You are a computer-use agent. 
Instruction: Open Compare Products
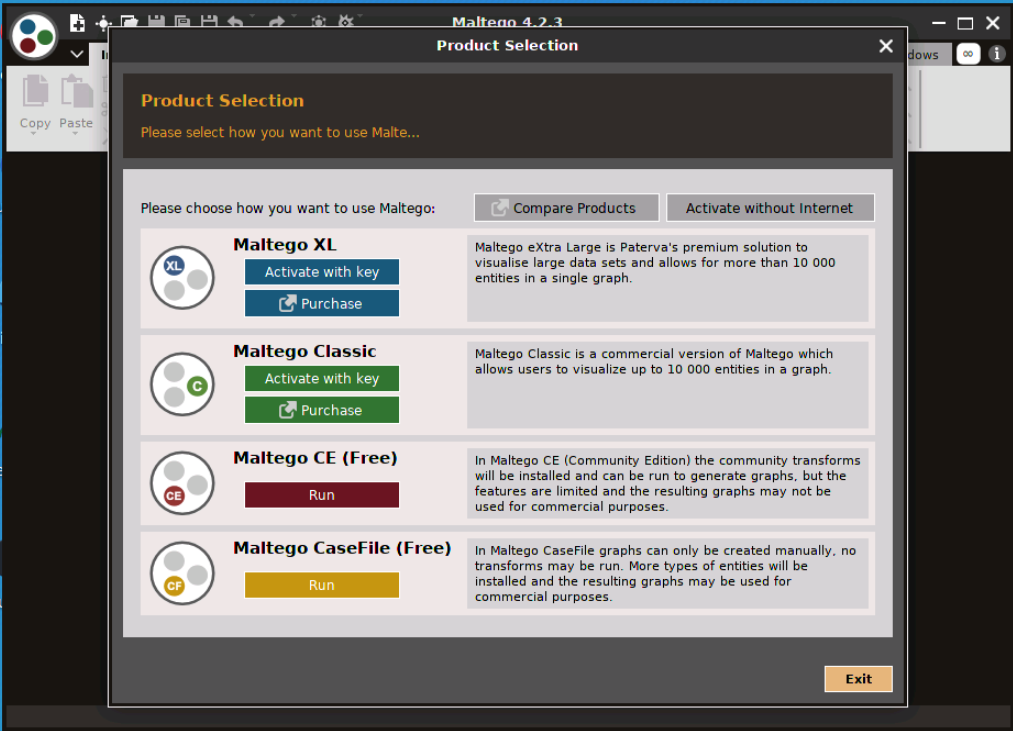click(566, 208)
